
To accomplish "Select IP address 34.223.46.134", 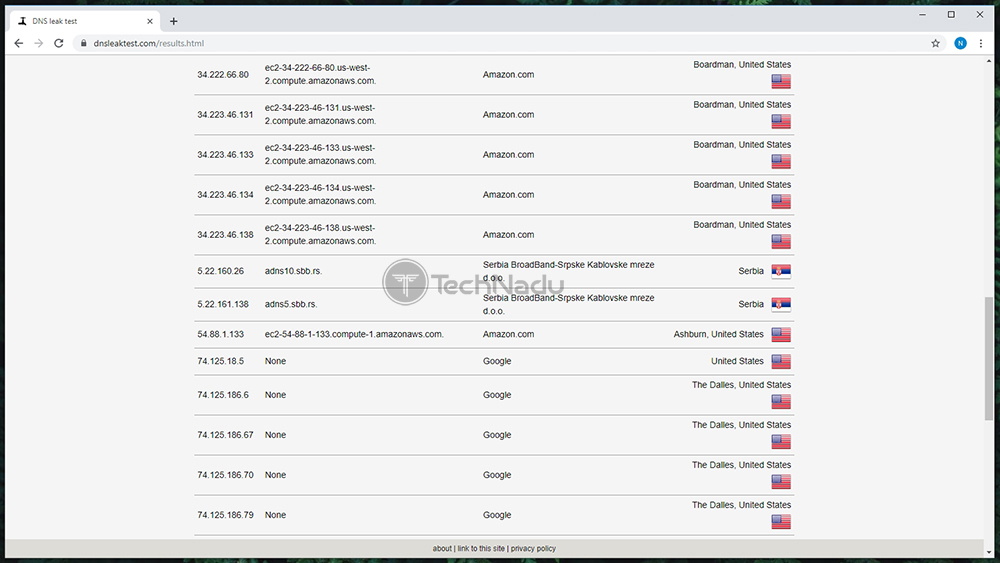I will [x=225, y=195].
